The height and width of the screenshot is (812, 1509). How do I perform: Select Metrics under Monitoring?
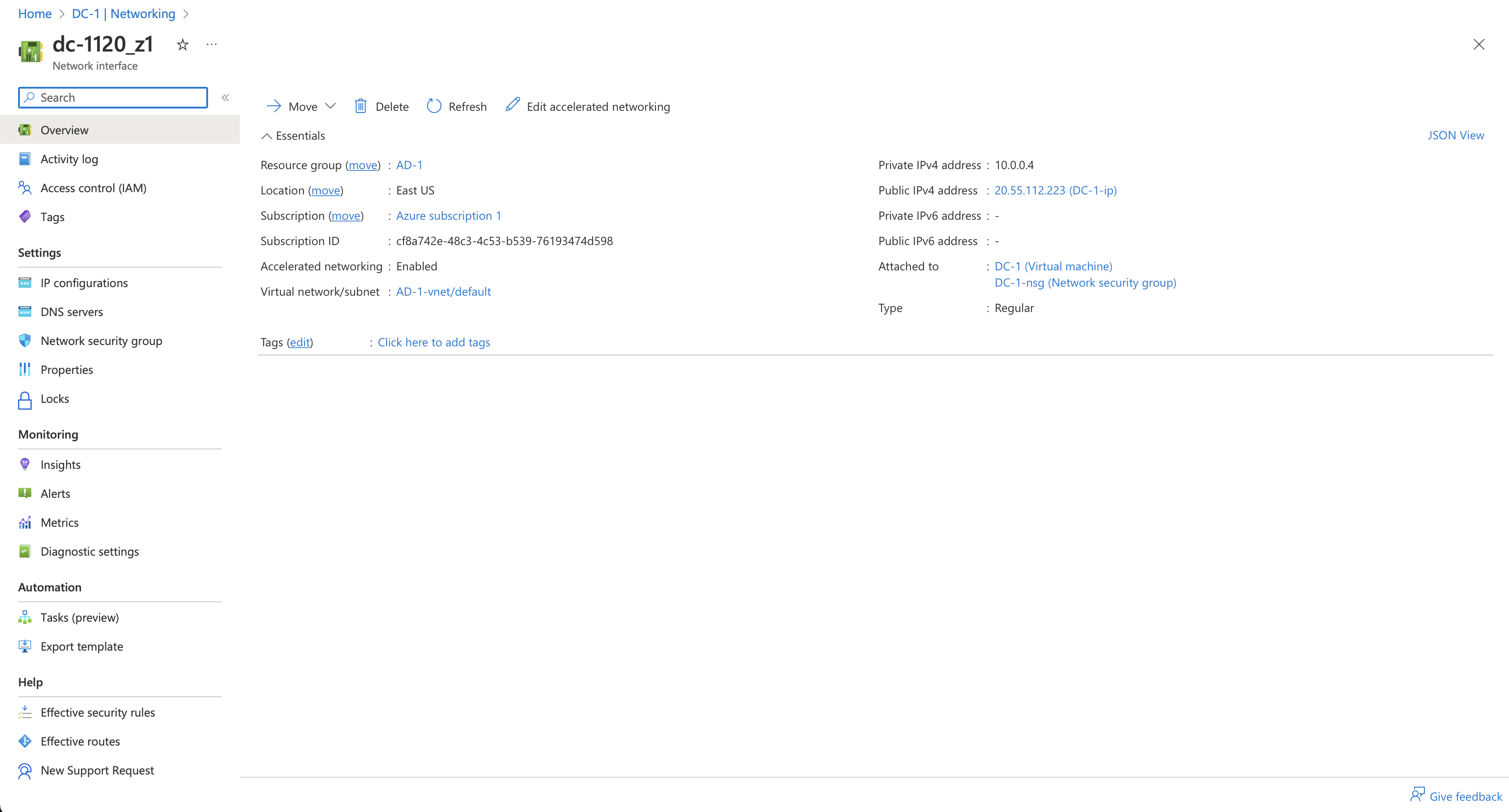click(119, 522)
